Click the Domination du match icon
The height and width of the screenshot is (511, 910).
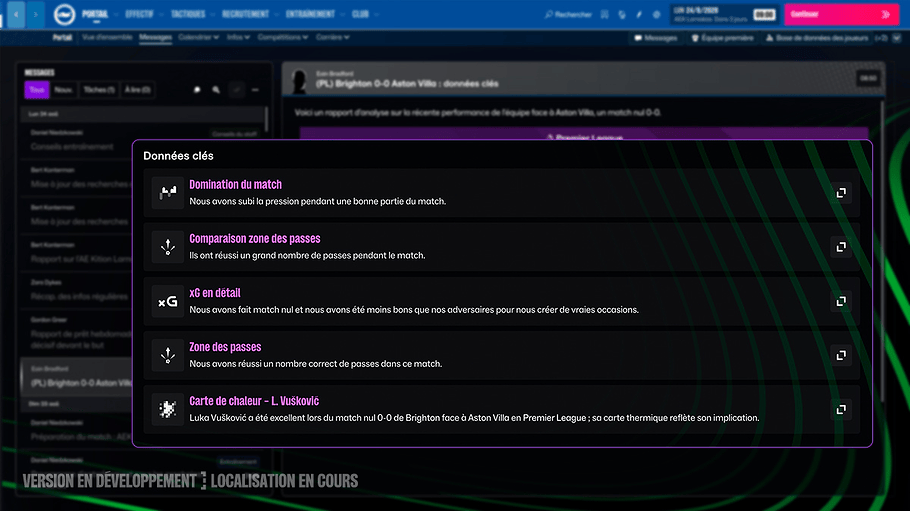click(x=168, y=193)
